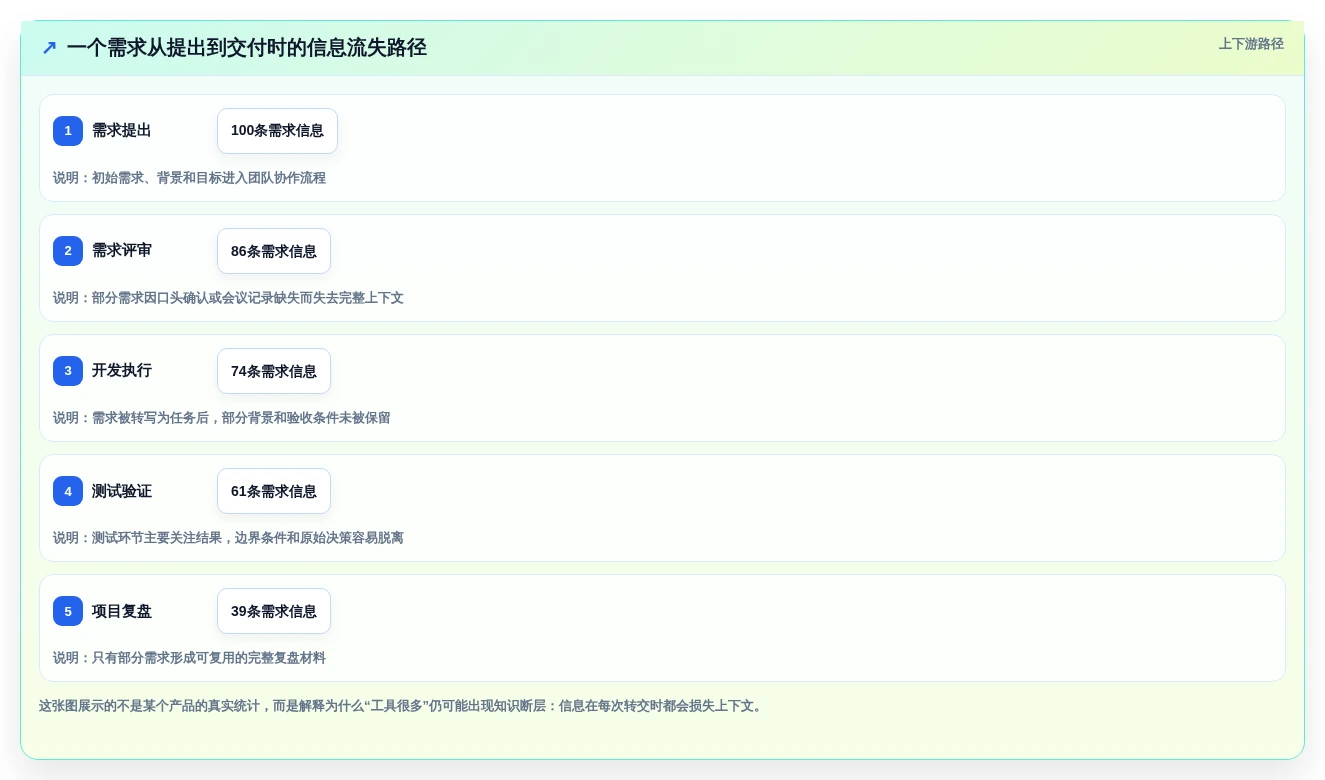Click the arrow icon beside the title

pyautogui.click(x=49, y=48)
